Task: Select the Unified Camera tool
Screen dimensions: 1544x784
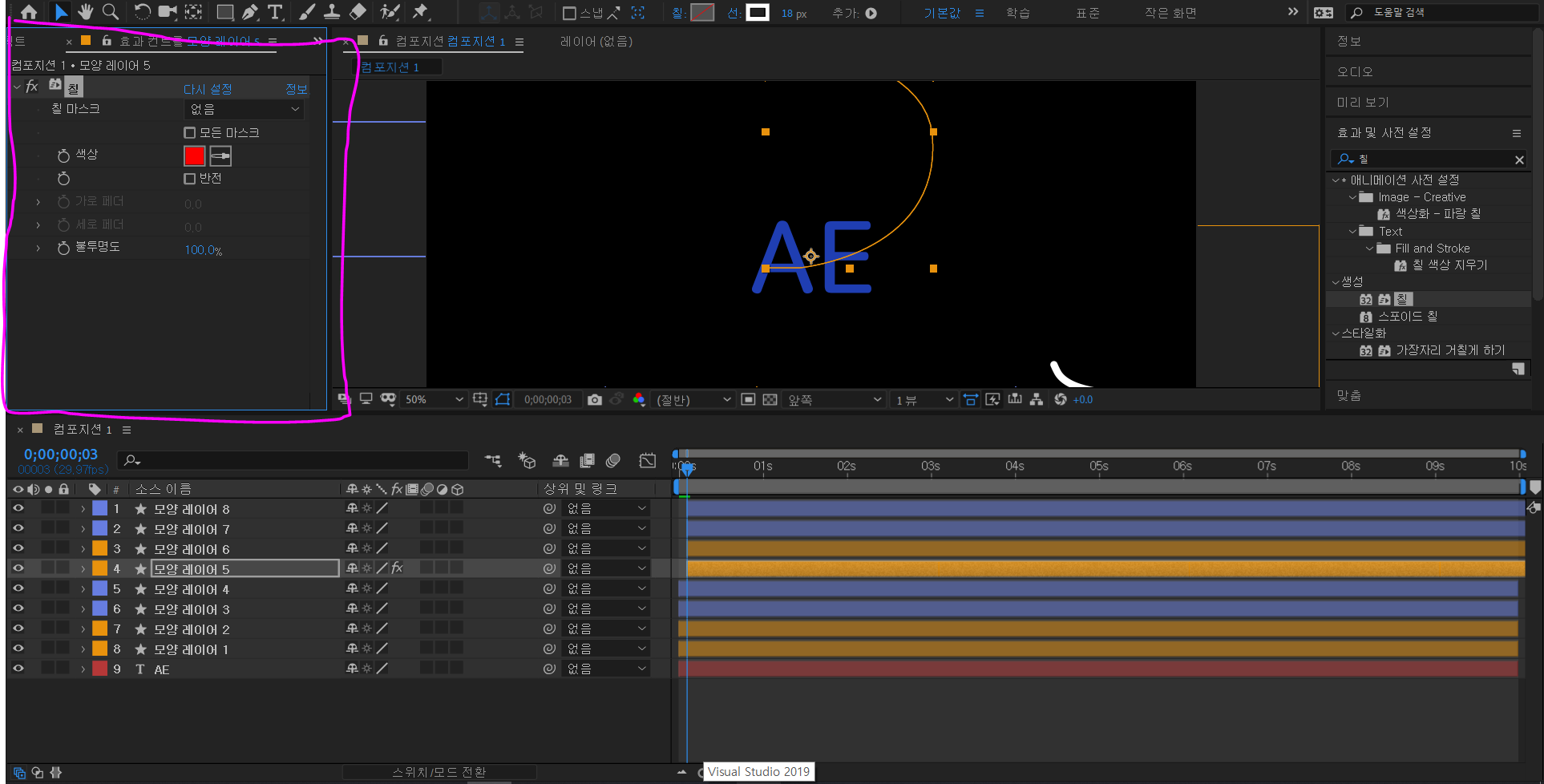Action: point(168,12)
